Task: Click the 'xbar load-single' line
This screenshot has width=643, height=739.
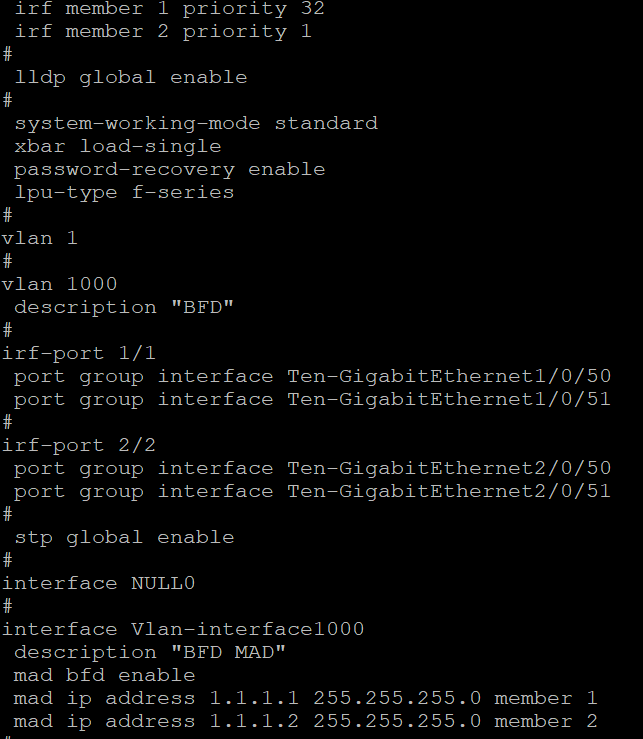Action: [117, 146]
